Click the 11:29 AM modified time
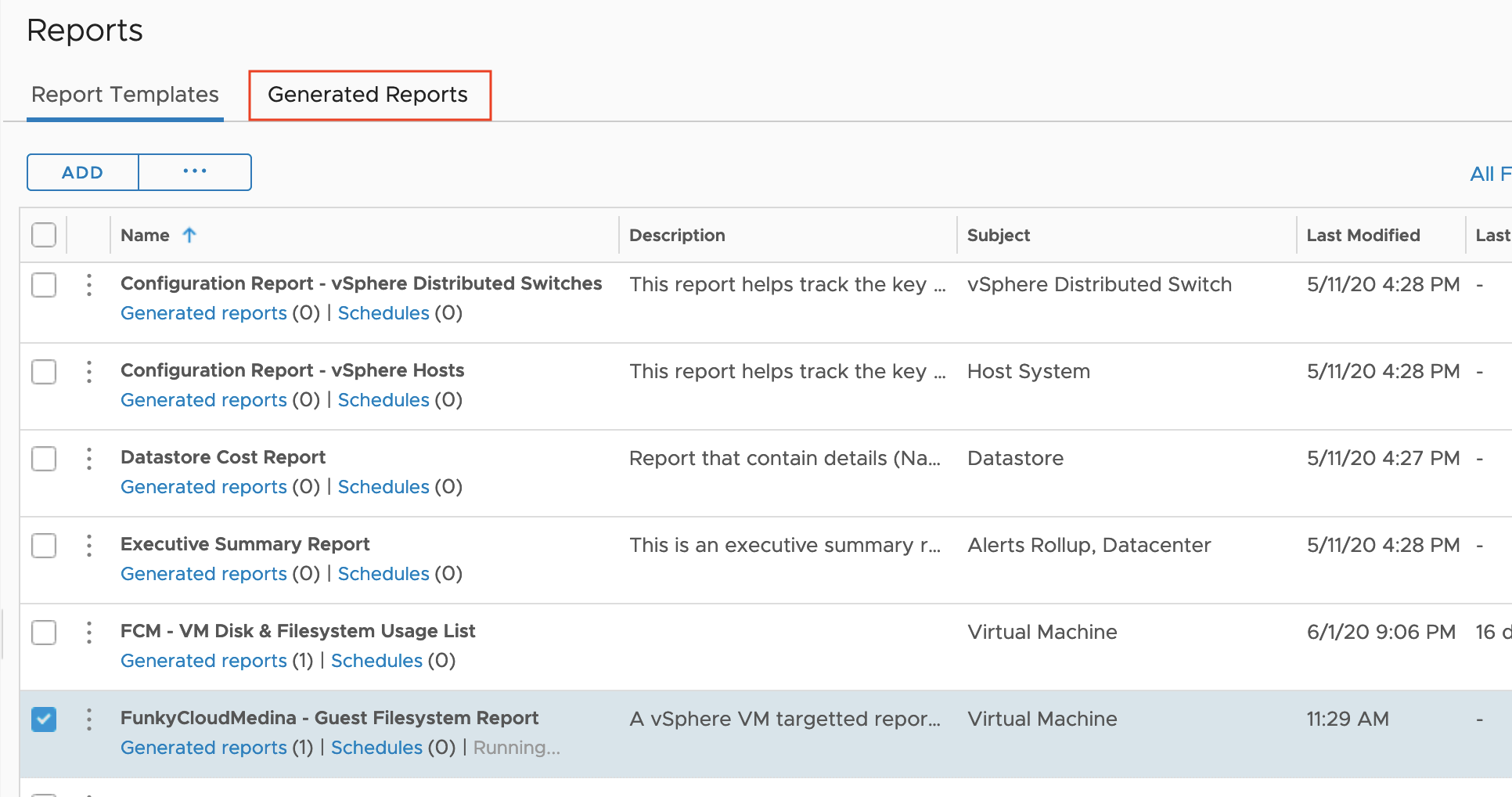Screen dimensions: 1512x797 [x=1348, y=719]
